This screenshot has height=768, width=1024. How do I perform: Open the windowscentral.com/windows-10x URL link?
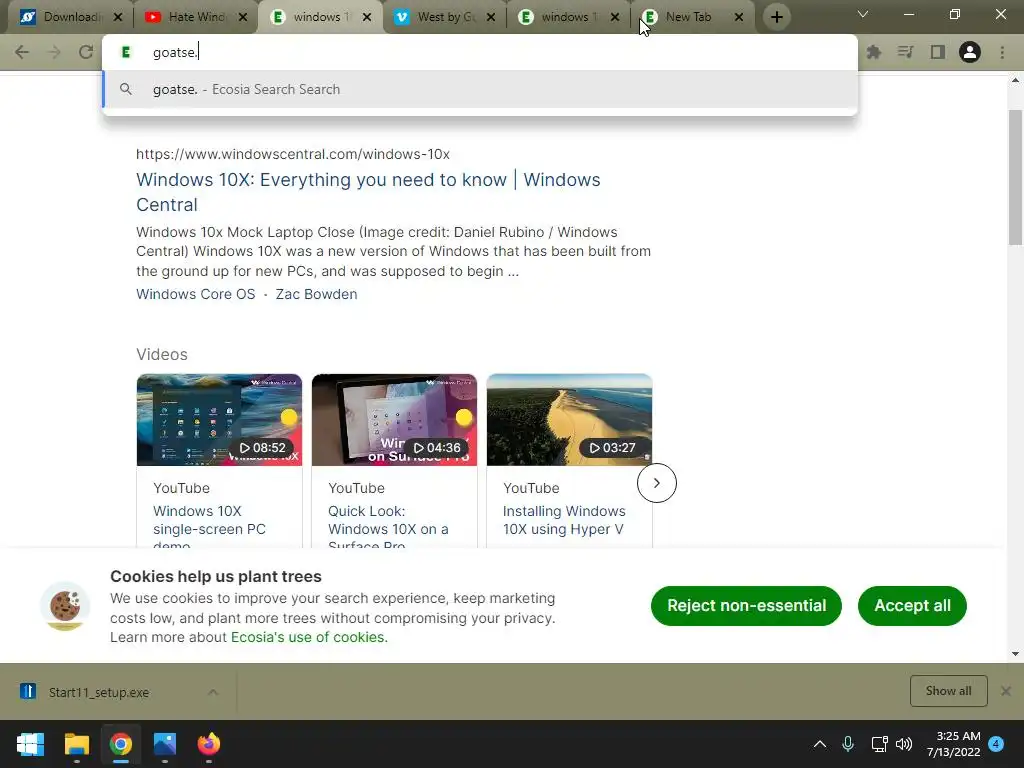pos(293,154)
